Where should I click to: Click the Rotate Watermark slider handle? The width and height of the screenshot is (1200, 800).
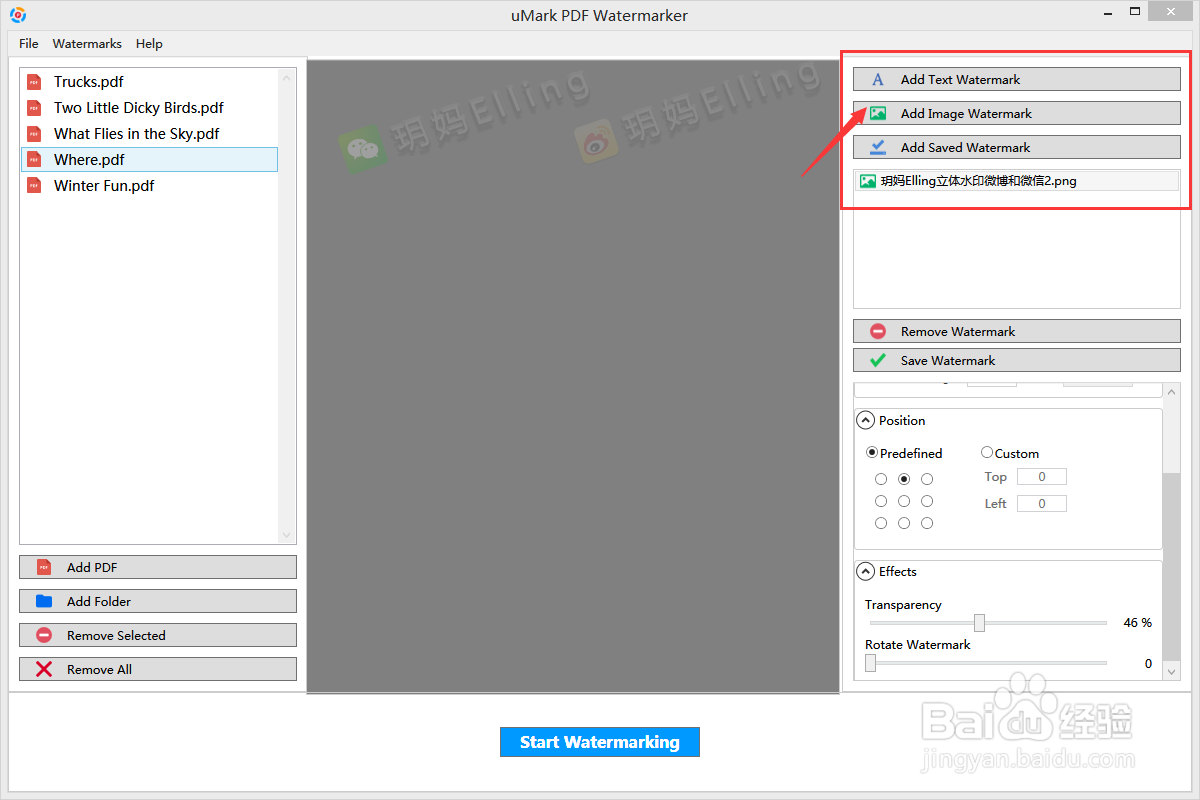[870, 663]
